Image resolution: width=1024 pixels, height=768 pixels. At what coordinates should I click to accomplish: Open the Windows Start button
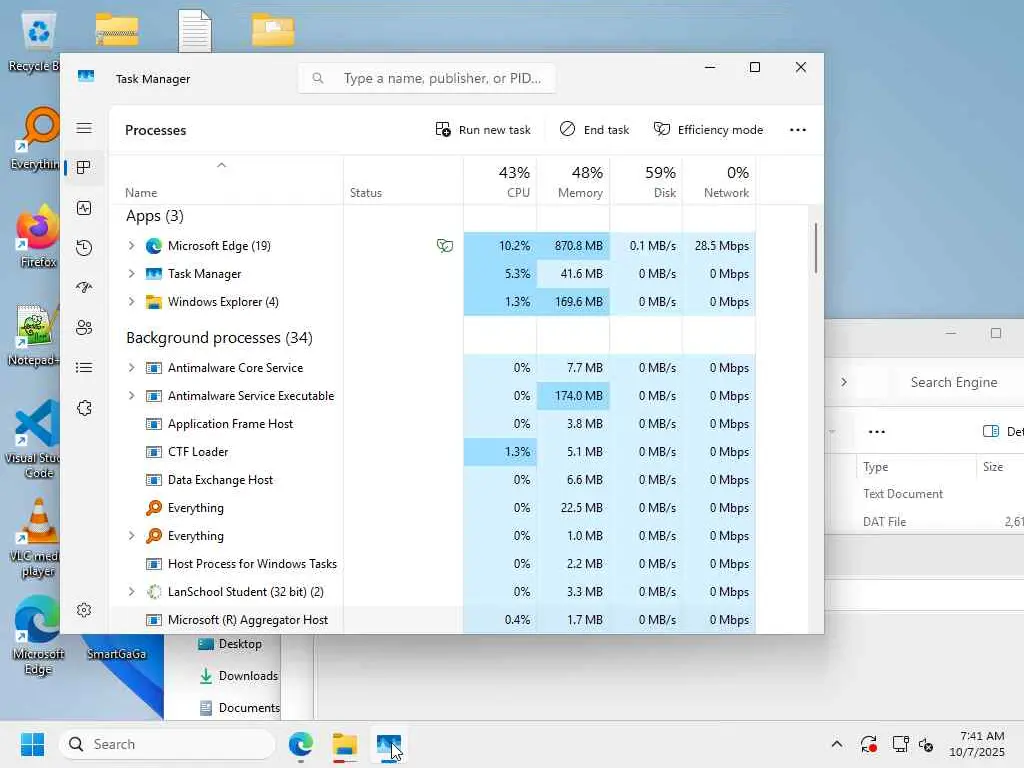(32, 744)
